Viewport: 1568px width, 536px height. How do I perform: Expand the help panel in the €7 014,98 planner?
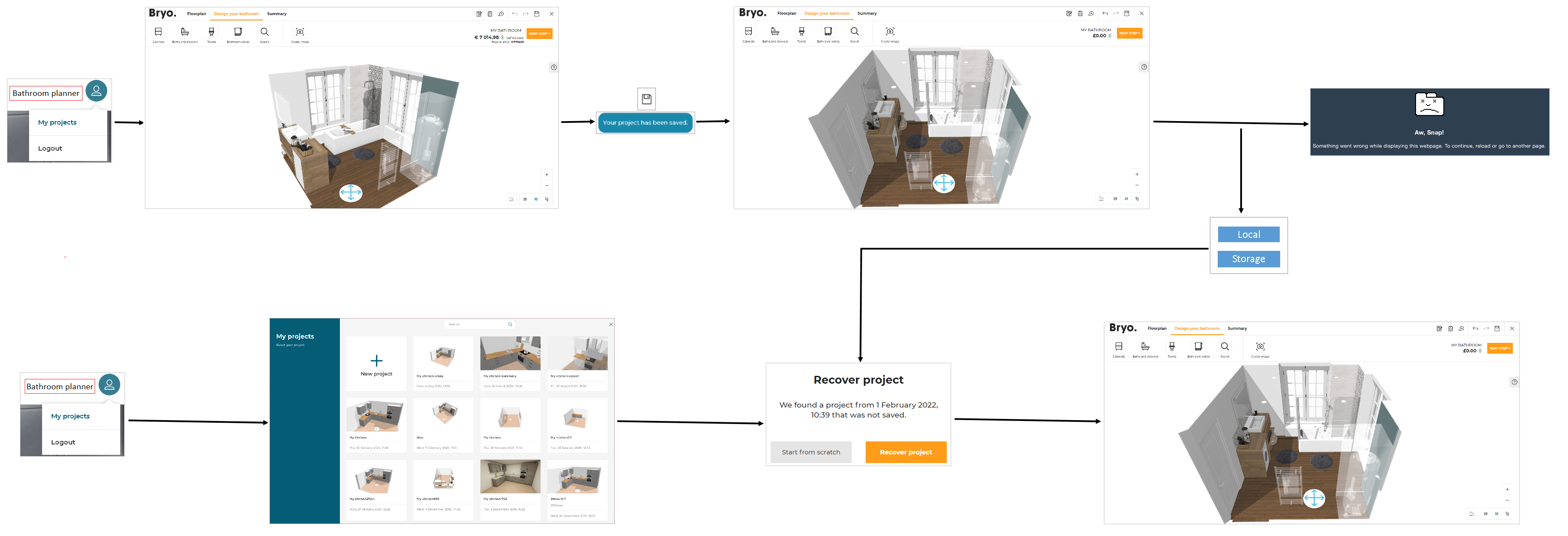click(553, 68)
